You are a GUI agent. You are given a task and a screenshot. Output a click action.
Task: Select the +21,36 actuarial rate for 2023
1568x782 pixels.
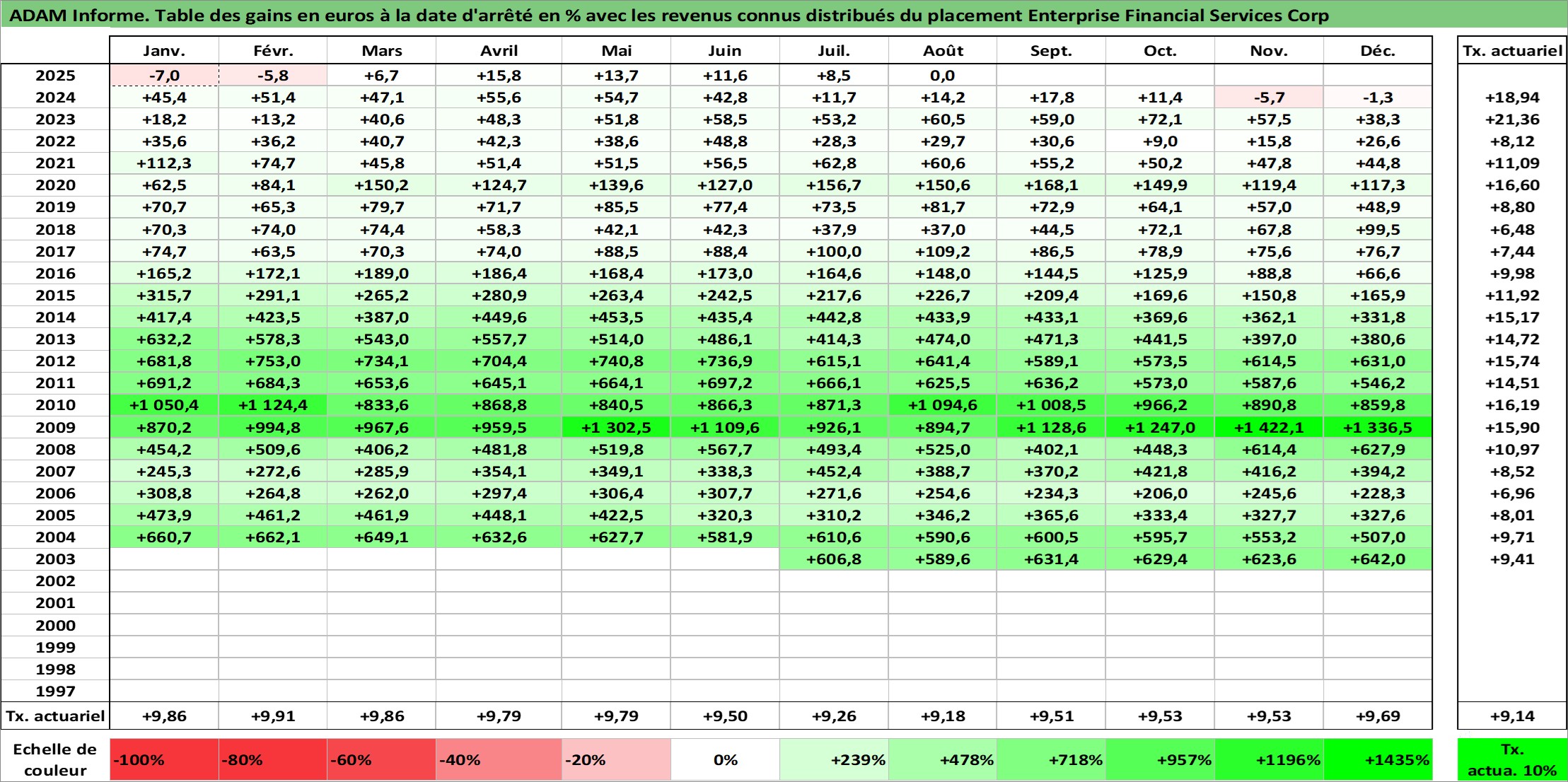coord(1512,119)
